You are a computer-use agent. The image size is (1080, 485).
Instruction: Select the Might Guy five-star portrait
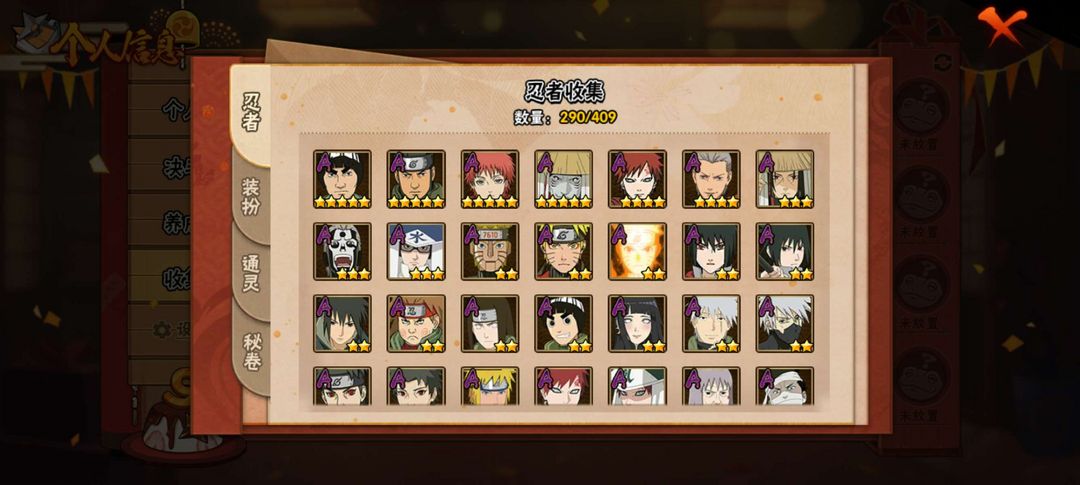[342, 179]
